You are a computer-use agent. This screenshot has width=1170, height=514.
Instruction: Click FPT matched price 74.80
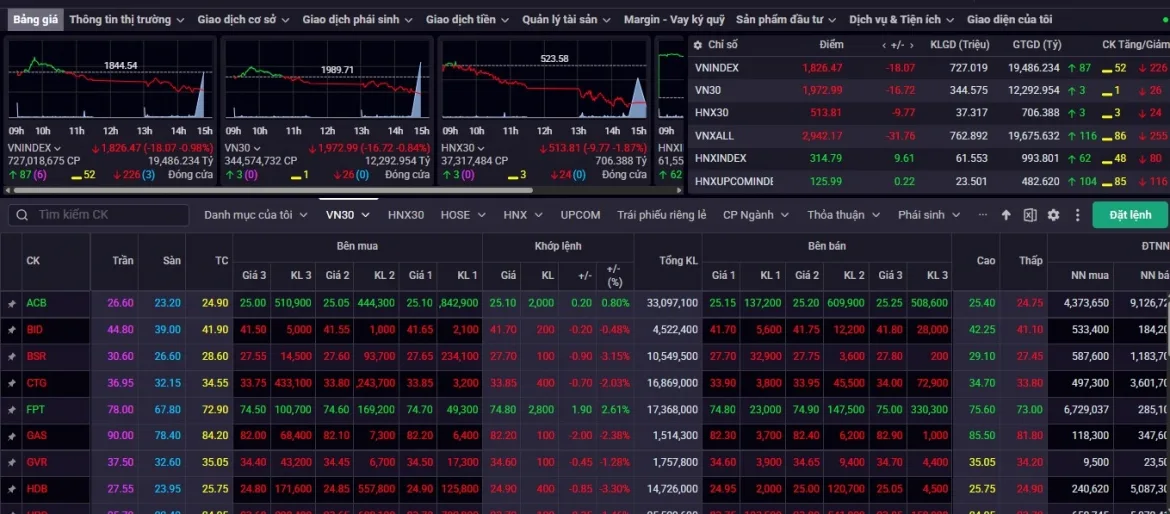point(502,410)
